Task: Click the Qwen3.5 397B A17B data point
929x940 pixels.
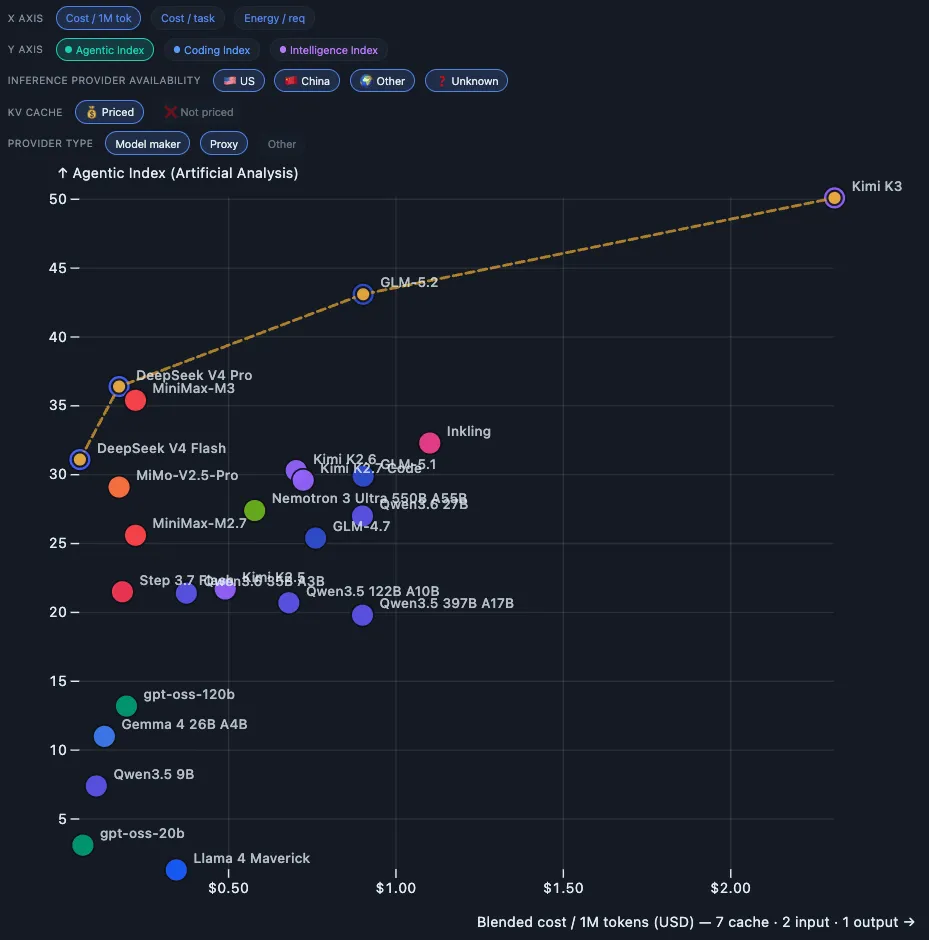Action: (363, 615)
